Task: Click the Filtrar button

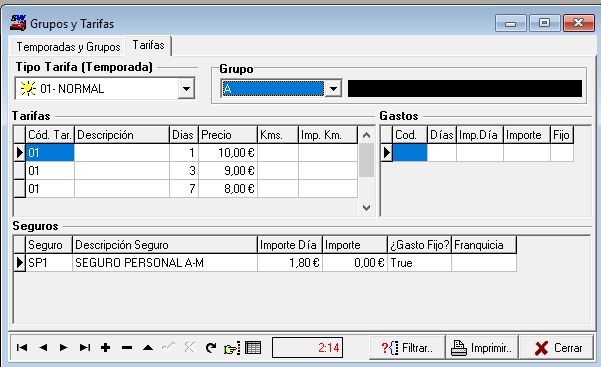Action: [x=407, y=348]
